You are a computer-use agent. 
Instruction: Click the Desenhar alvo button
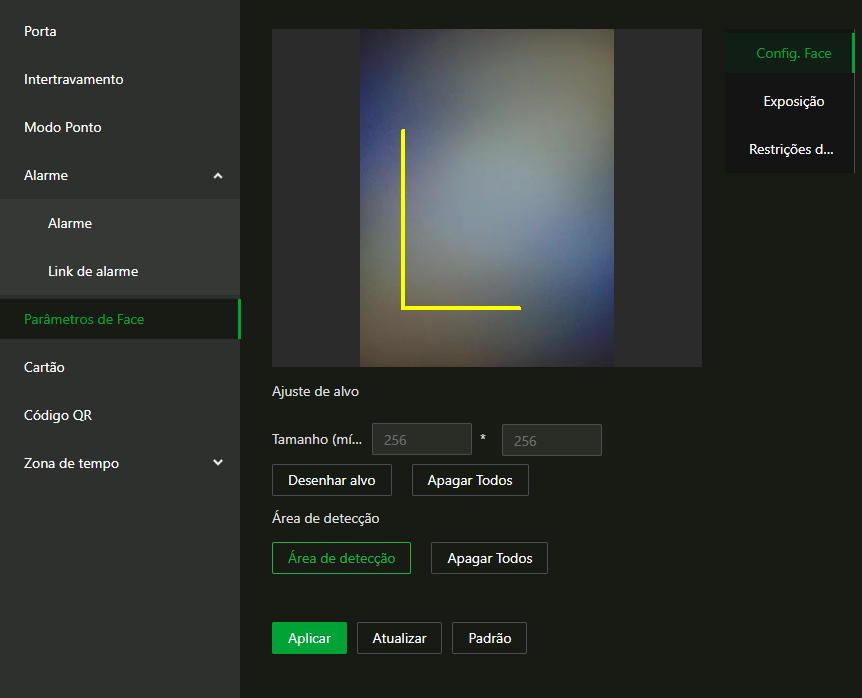point(331,480)
